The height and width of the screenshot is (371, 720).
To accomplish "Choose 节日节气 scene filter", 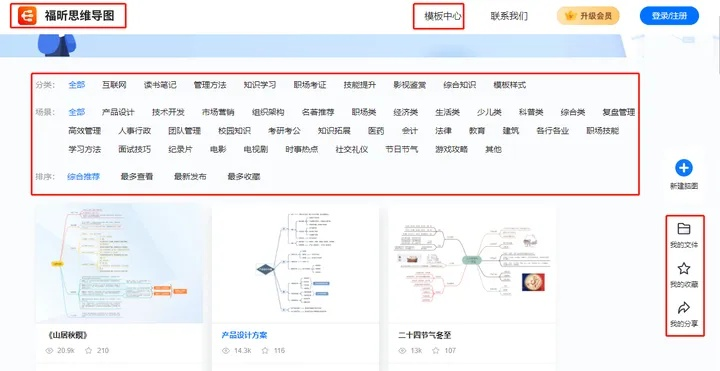I will pyautogui.click(x=402, y=149).
